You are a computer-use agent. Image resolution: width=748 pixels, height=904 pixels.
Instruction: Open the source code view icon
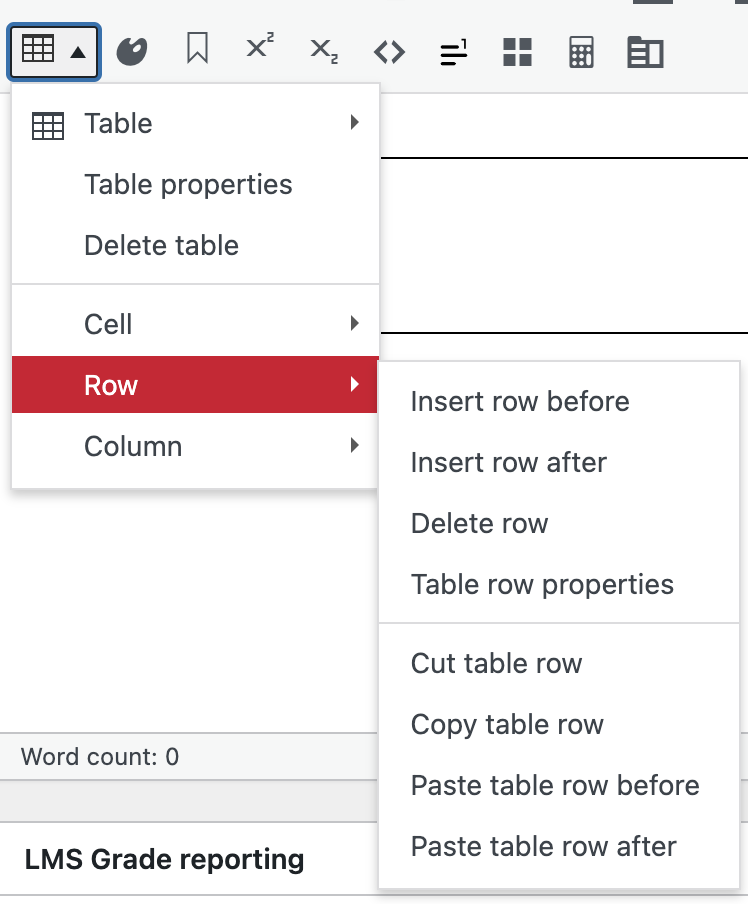click(x=389, y=52)
